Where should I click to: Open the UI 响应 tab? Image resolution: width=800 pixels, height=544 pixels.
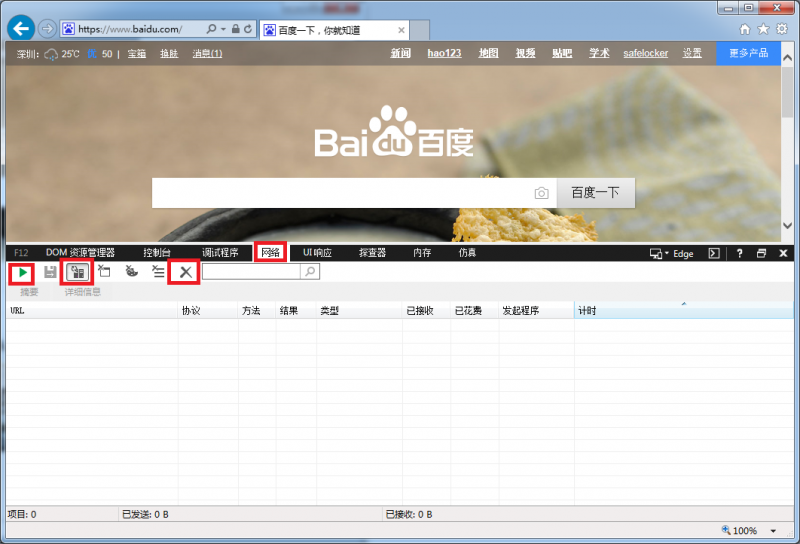tap(317, 253)
